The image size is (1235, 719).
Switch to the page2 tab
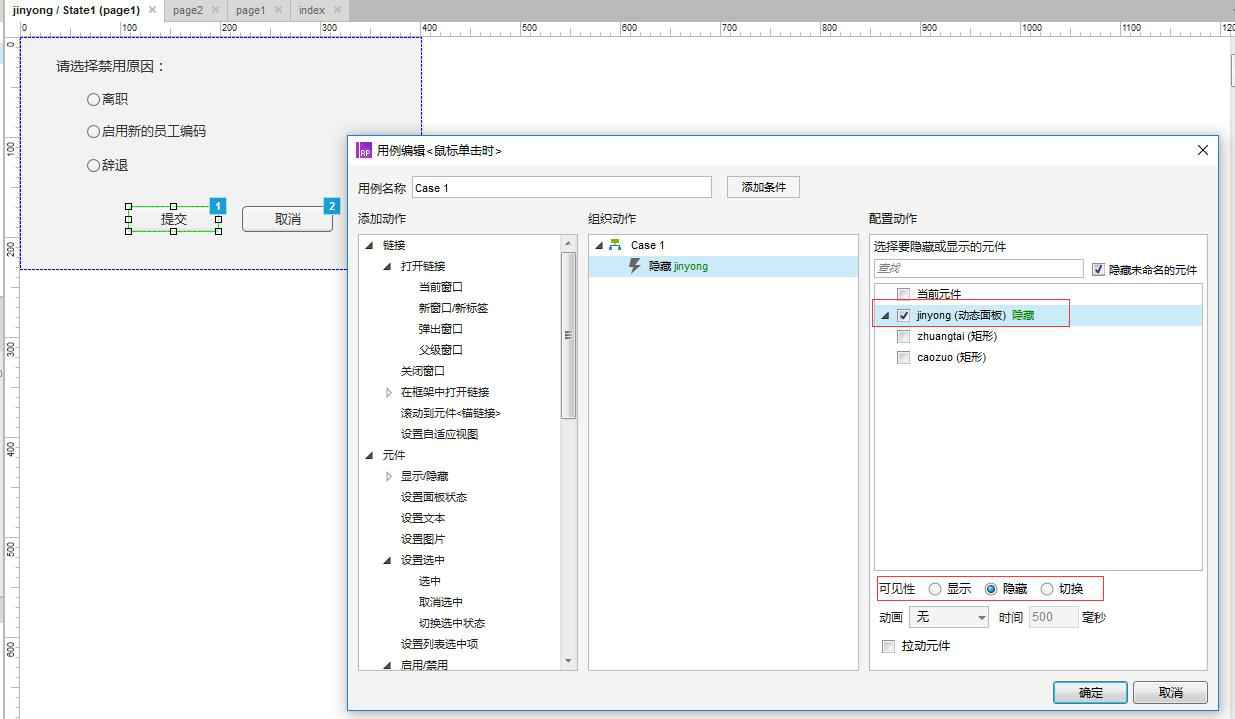click(187, 10)
